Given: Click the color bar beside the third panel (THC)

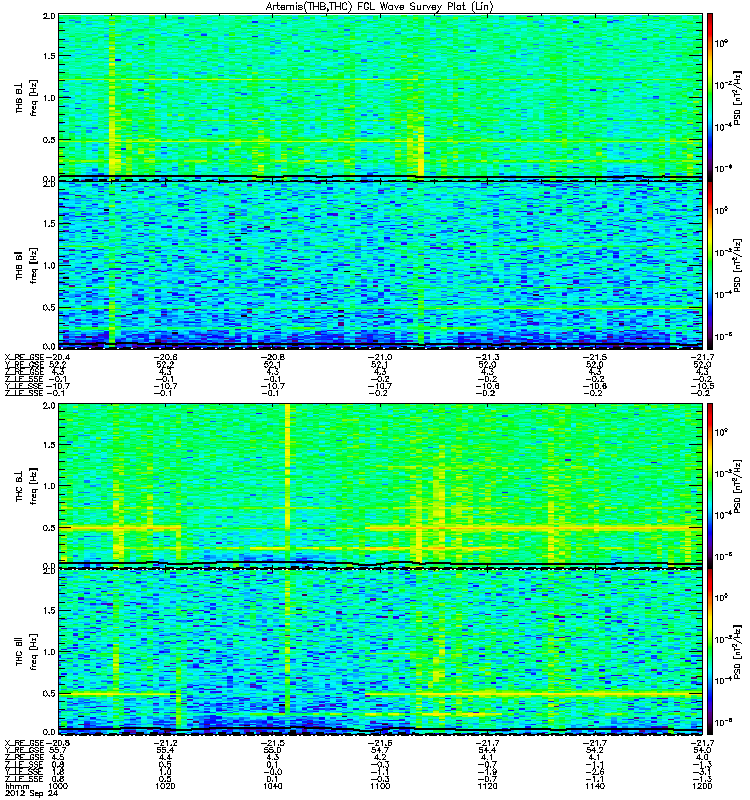Looking at the screenshot, I should [710, 483].
